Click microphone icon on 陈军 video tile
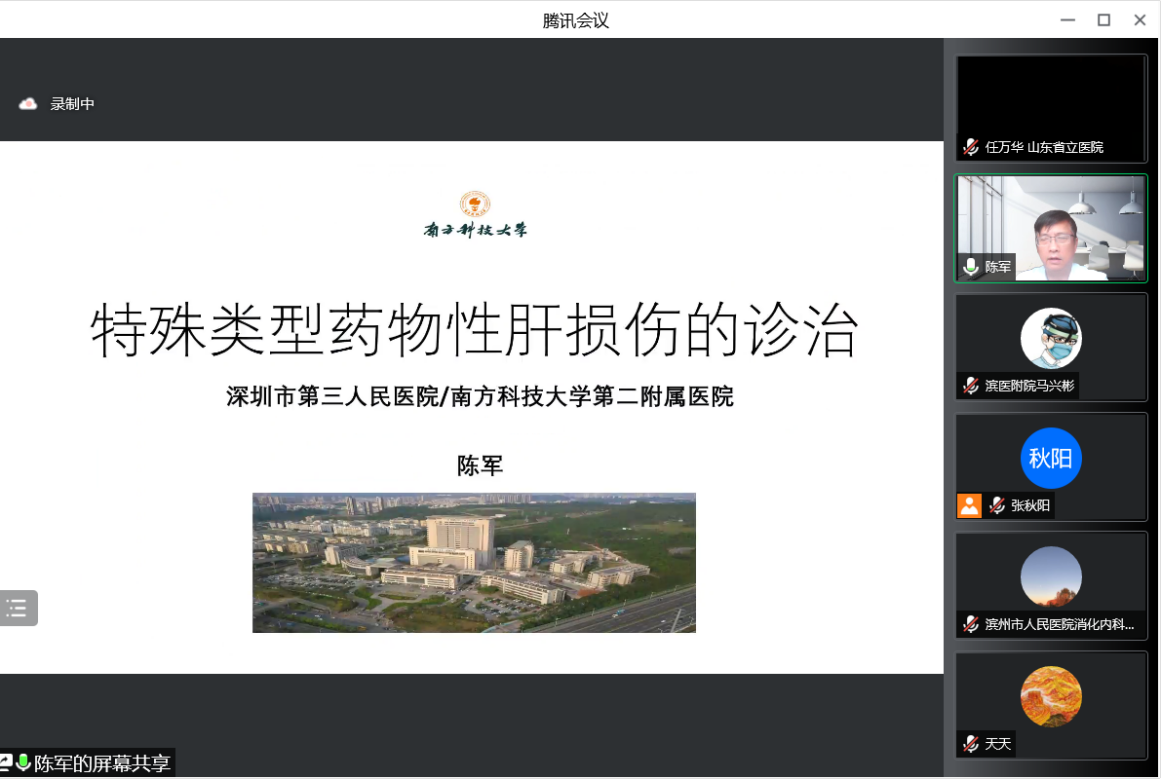The image size is (1161, 779). pos(970,267)
